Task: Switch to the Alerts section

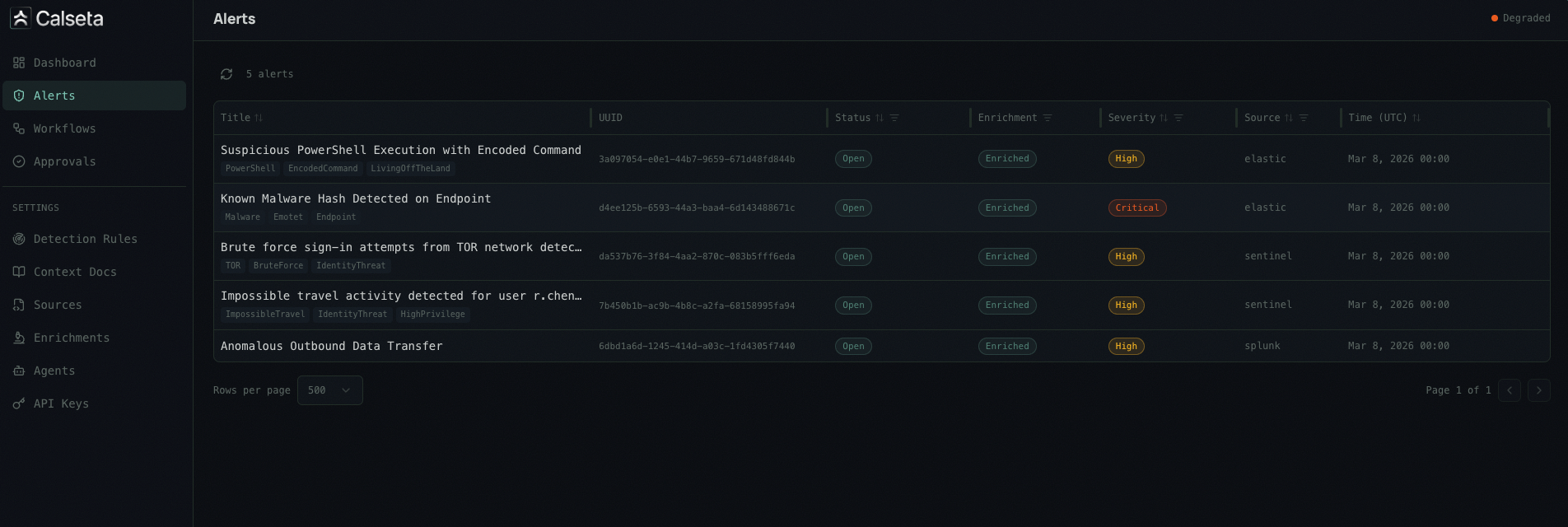Action: 54,96
